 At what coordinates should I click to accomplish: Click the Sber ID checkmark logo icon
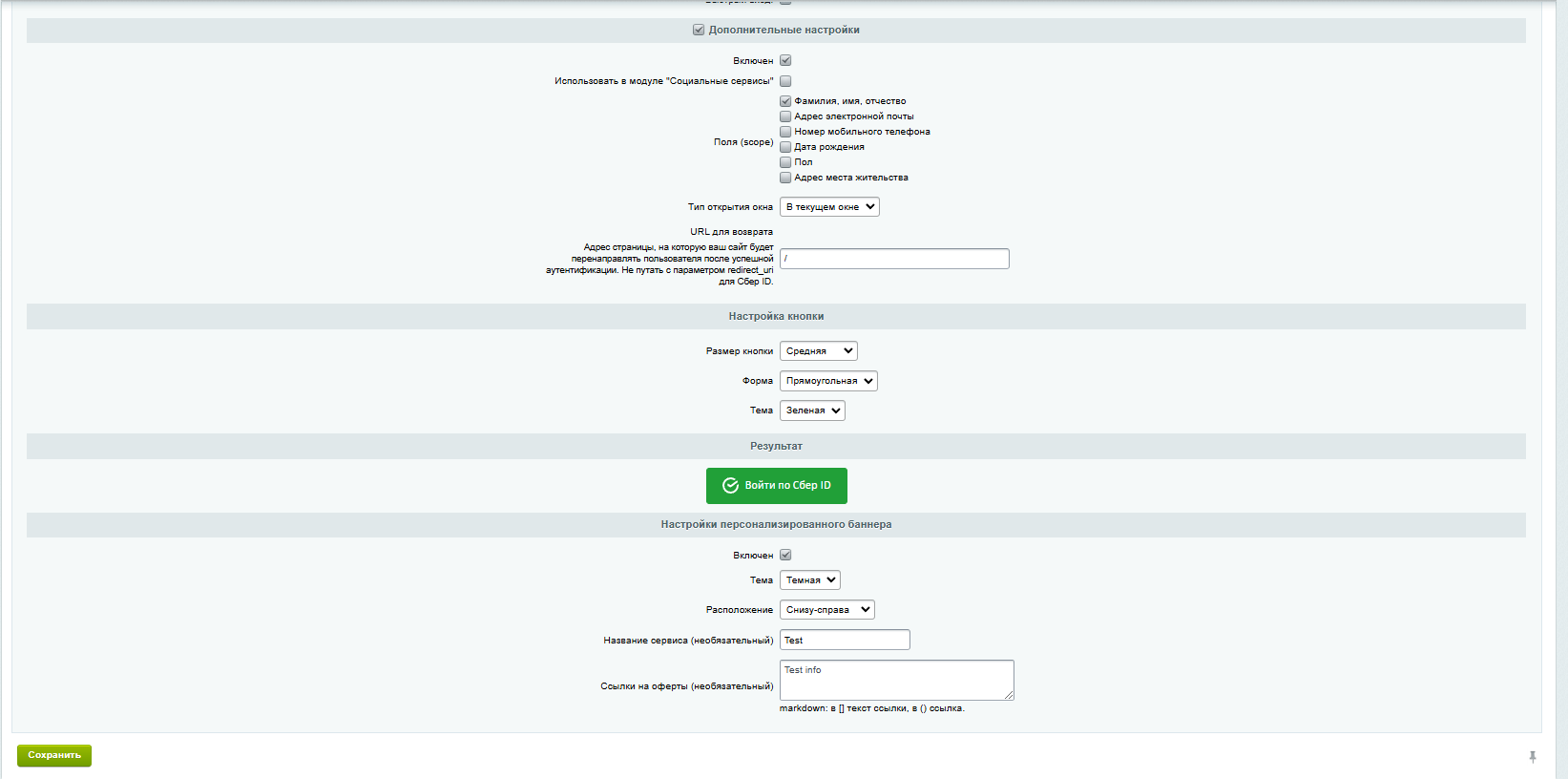pyautogui.click(x=730, y=486)
